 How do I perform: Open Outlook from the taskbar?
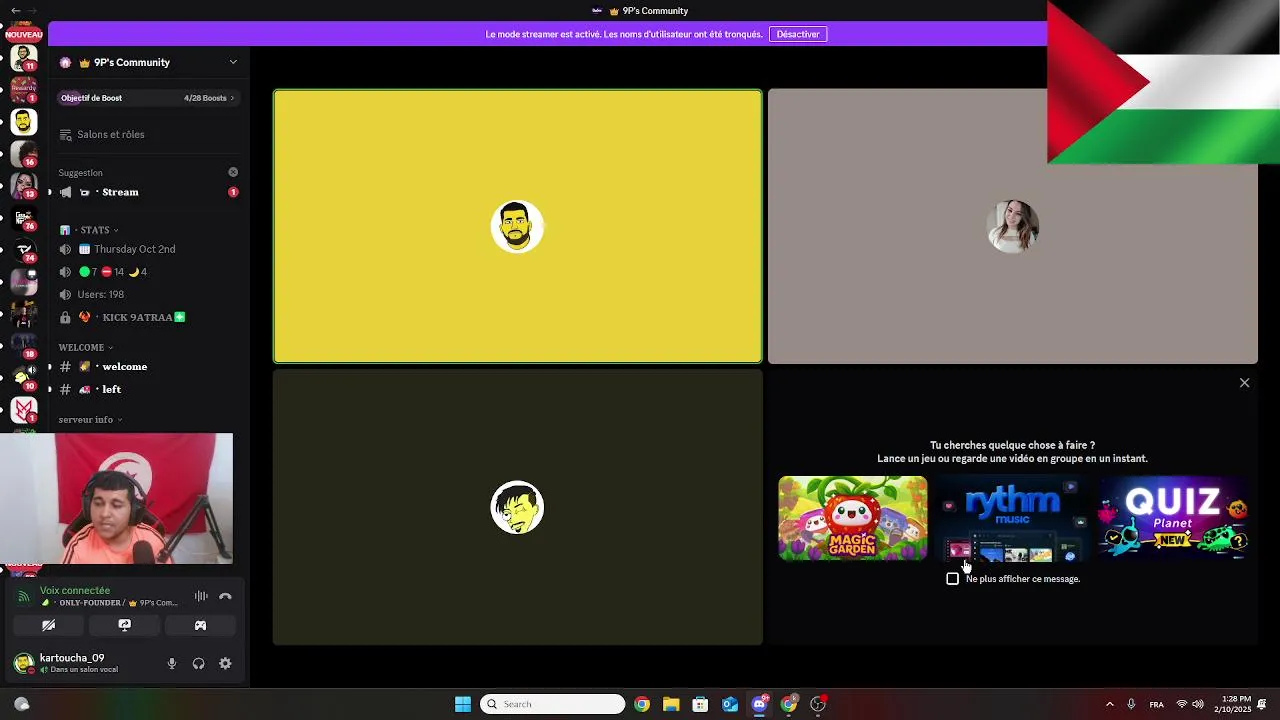[730, 704]
